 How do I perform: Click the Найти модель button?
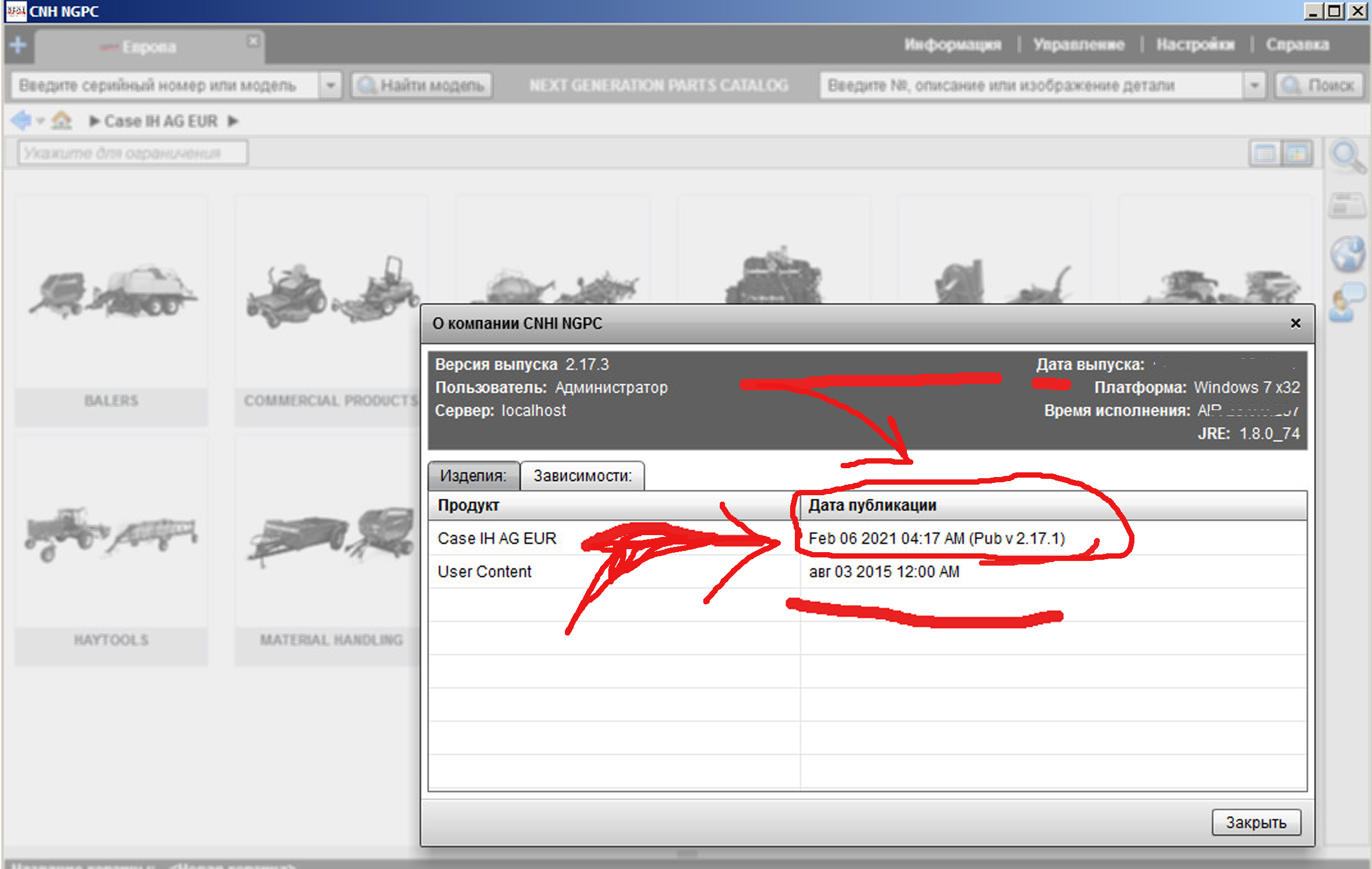pyautogui.click(x=422, y=86)
